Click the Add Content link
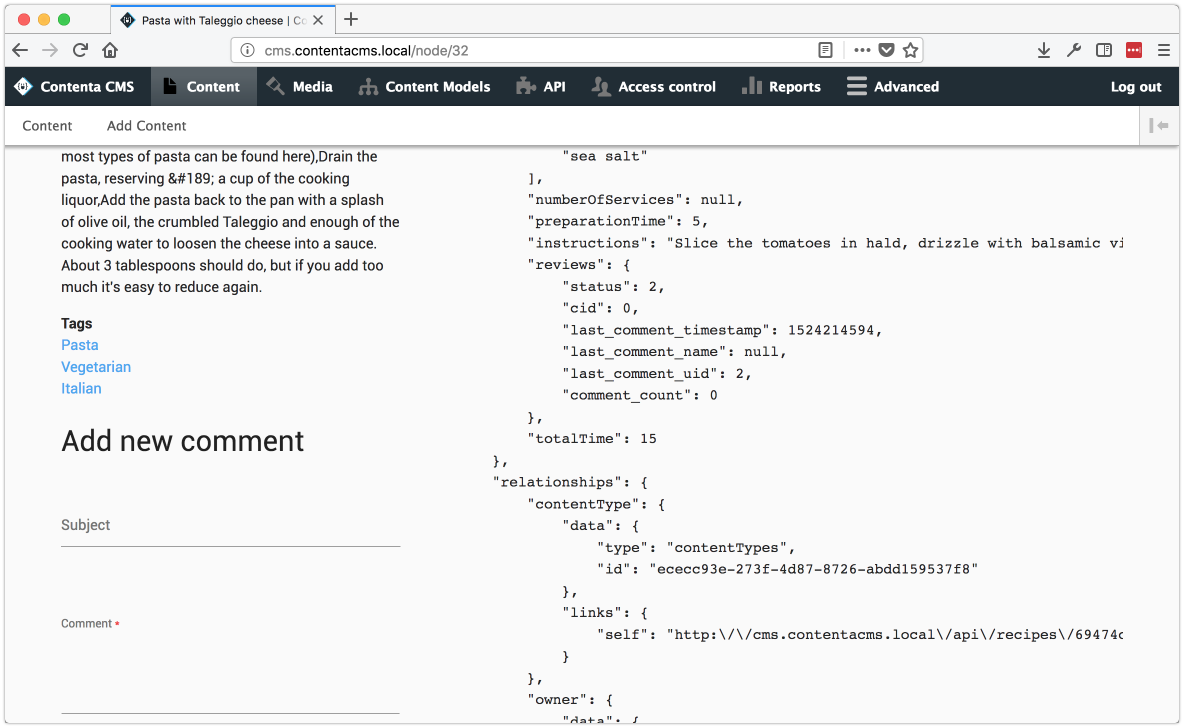 coord(146,126)
